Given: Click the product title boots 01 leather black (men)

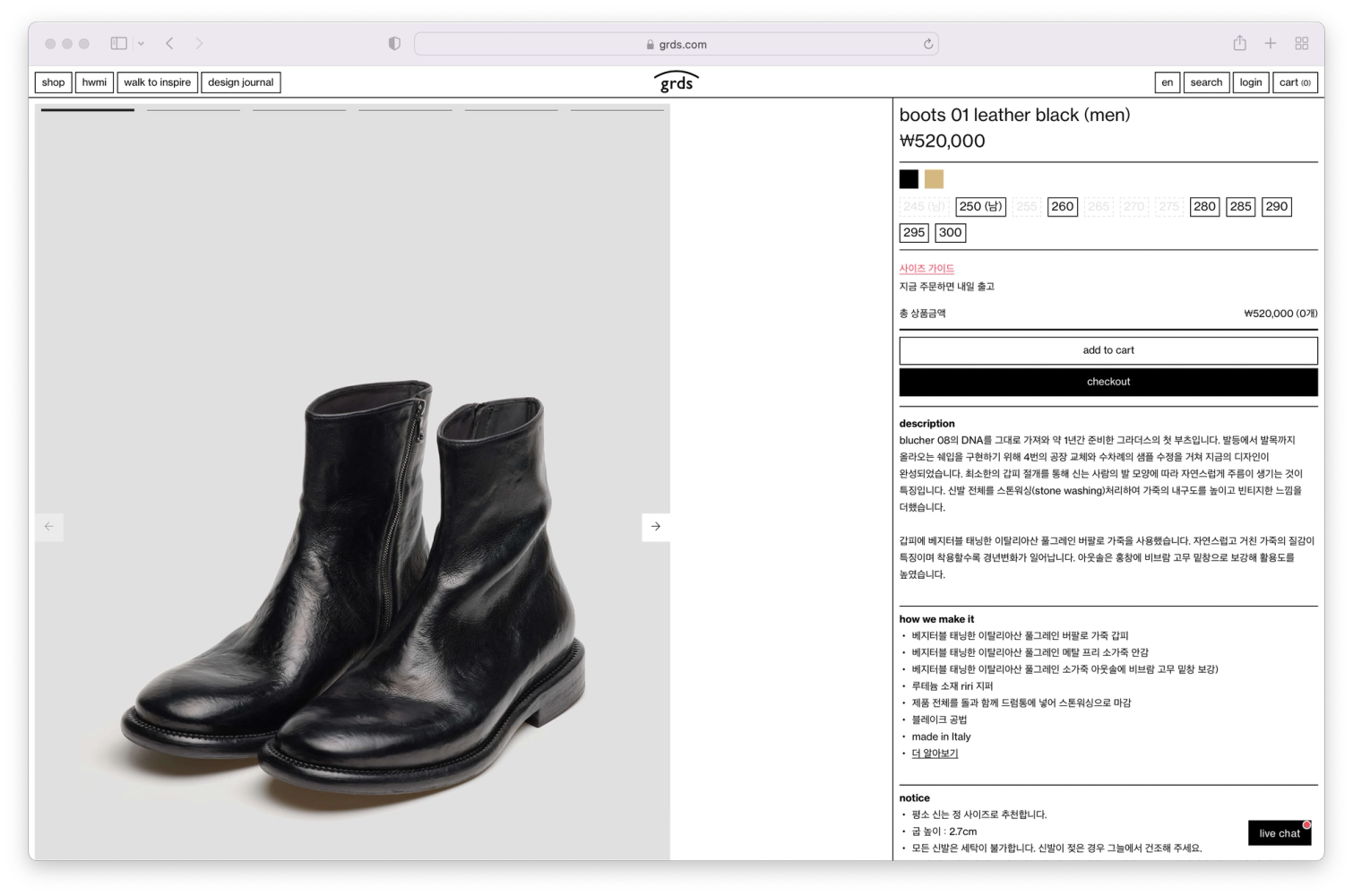Looking at the screenshot, I should 1014,115.
